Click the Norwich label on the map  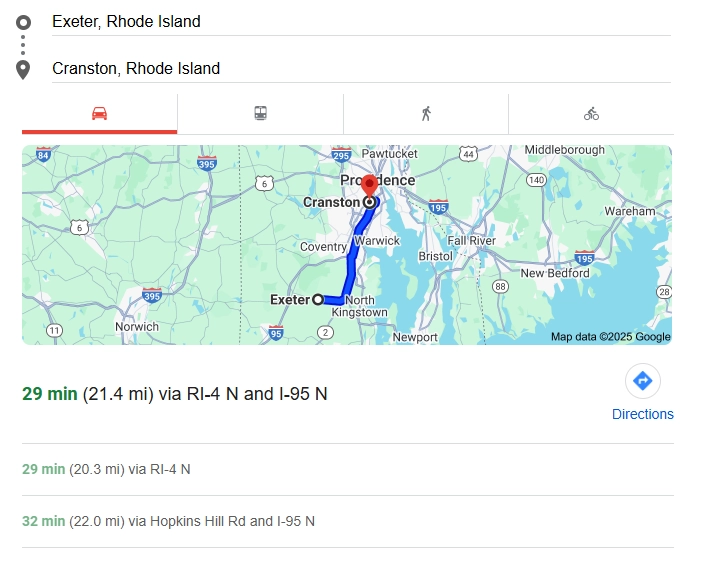(x=137, y=326)
